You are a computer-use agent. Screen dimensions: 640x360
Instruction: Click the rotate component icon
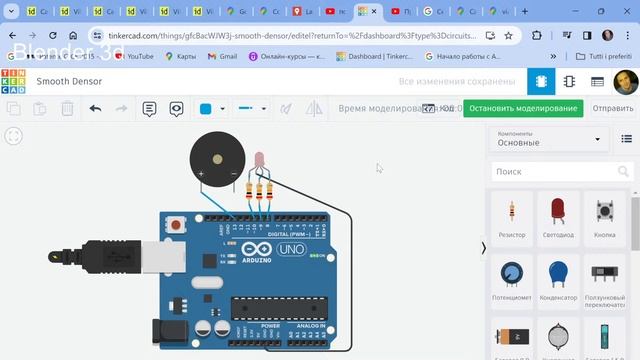point(286,109)
